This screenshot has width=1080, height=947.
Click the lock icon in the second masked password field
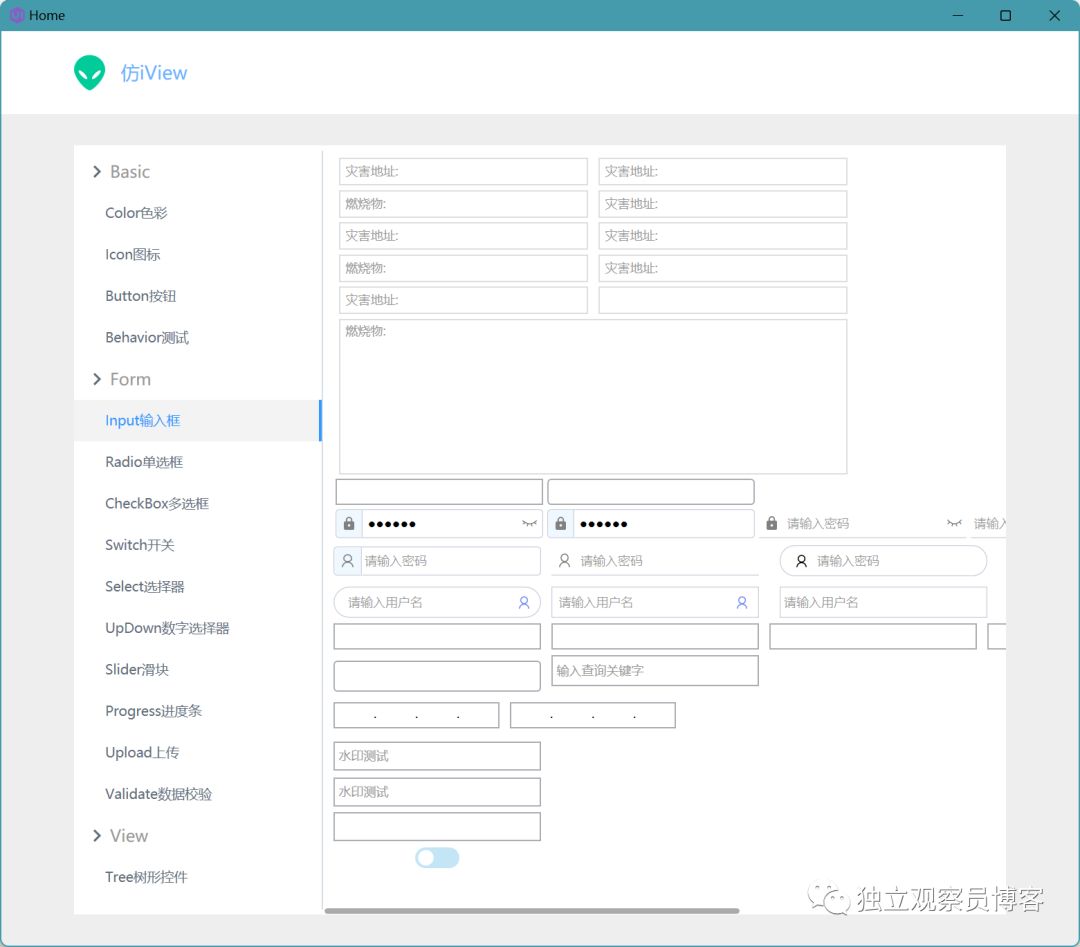click(x=560, y=523)
